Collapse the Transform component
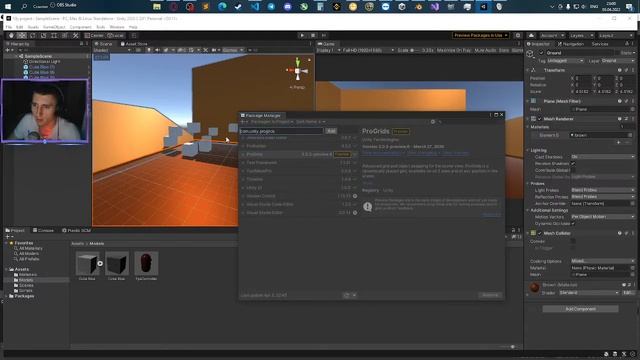The width and height of the screenshot is (640, 360). pyautogui.click(x=528, y=70)
